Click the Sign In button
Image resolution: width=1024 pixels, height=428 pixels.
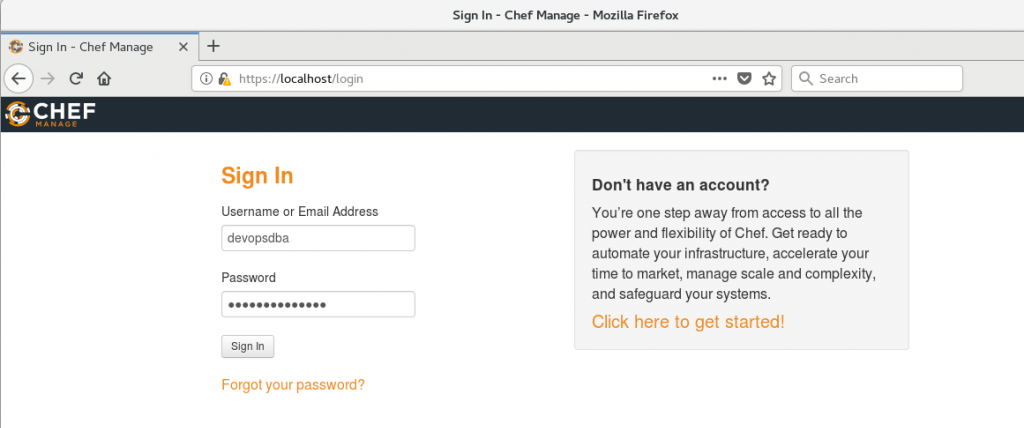pyautogui.click(x=248, y=346)
